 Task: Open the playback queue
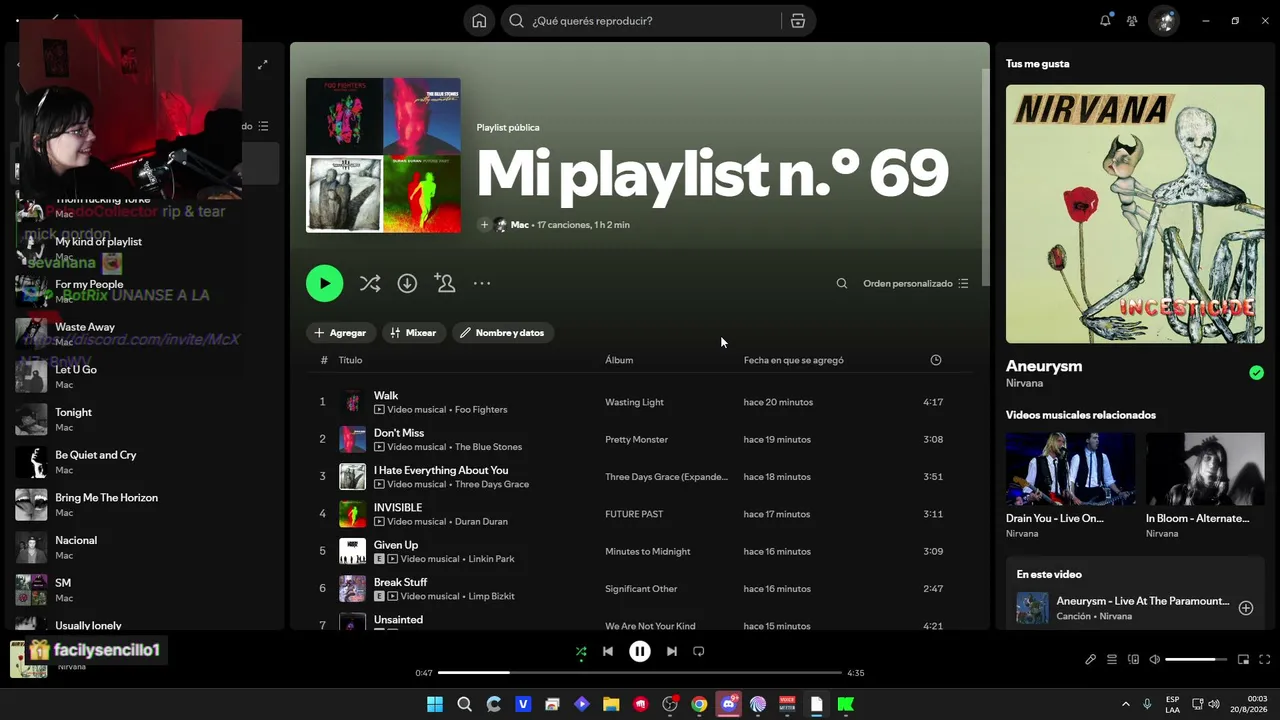[1112, 660]
